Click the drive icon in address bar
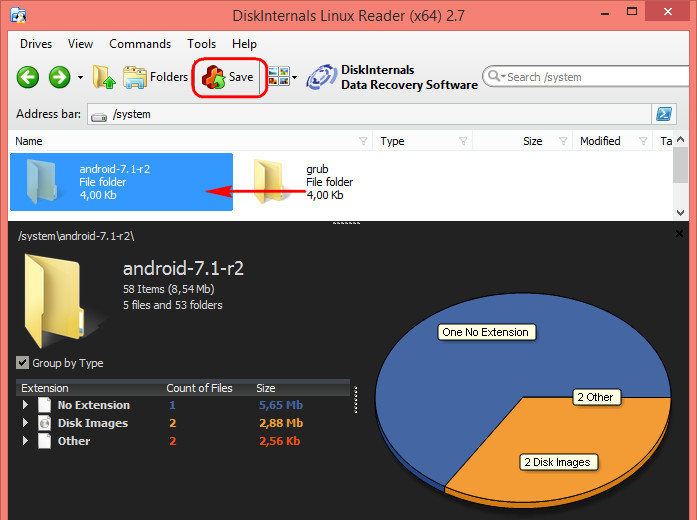This screenshot has width=697, height=520. (x=99, y=117)
